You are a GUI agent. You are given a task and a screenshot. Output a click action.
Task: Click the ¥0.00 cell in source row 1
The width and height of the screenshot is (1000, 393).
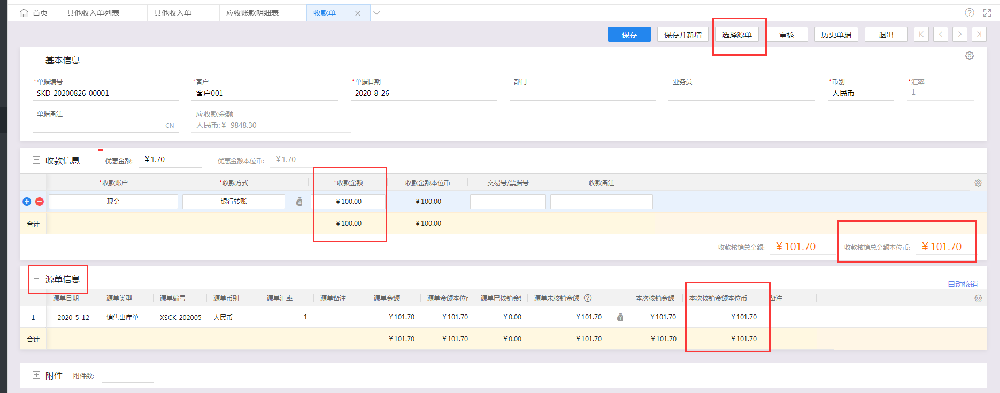[511, 317]
